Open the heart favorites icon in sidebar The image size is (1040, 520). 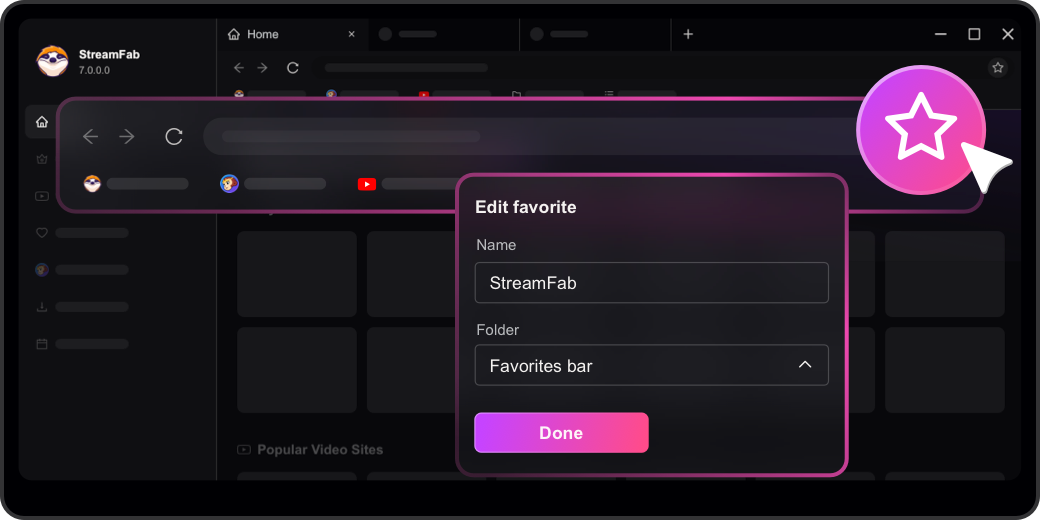[41, 233]
